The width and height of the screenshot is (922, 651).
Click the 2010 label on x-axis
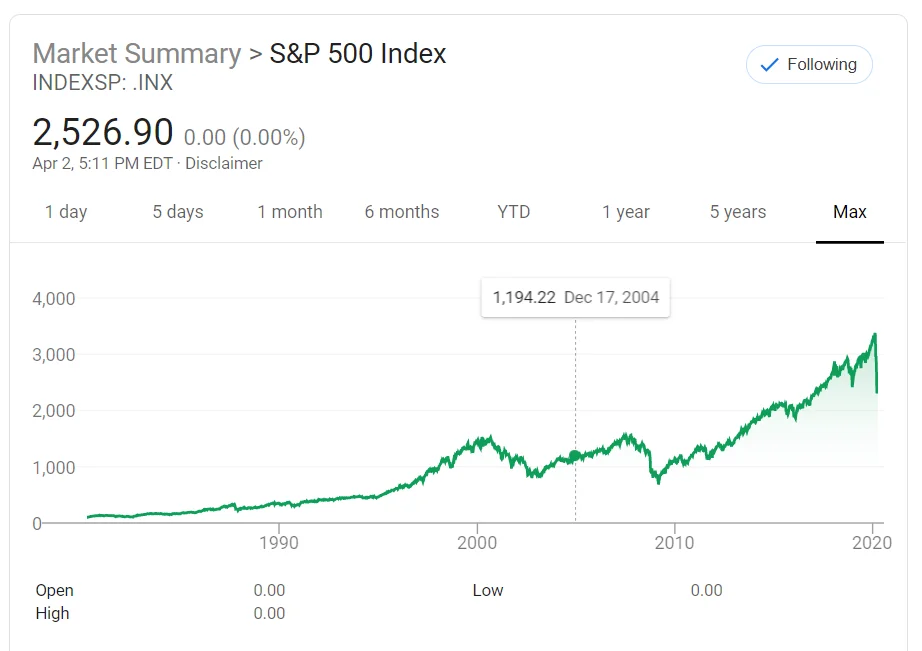pyautogui.click(x=675, y=542)
